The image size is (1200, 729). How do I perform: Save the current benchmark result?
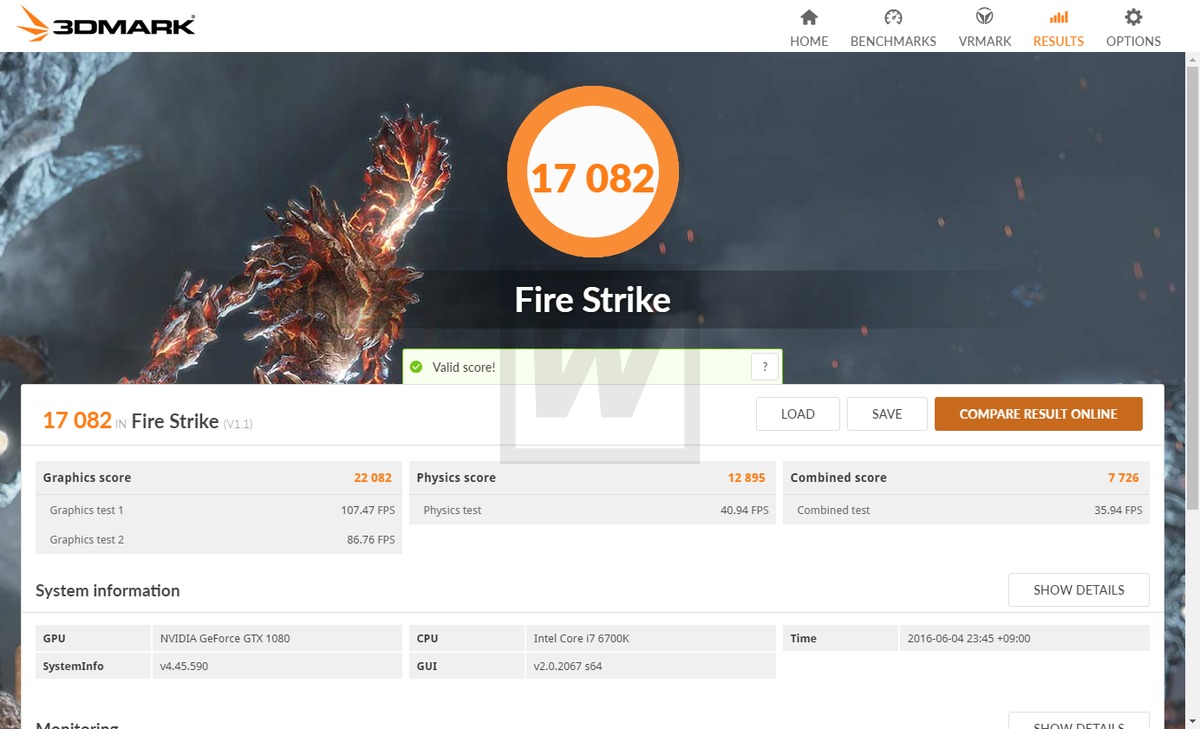click(x=887, y=414)
